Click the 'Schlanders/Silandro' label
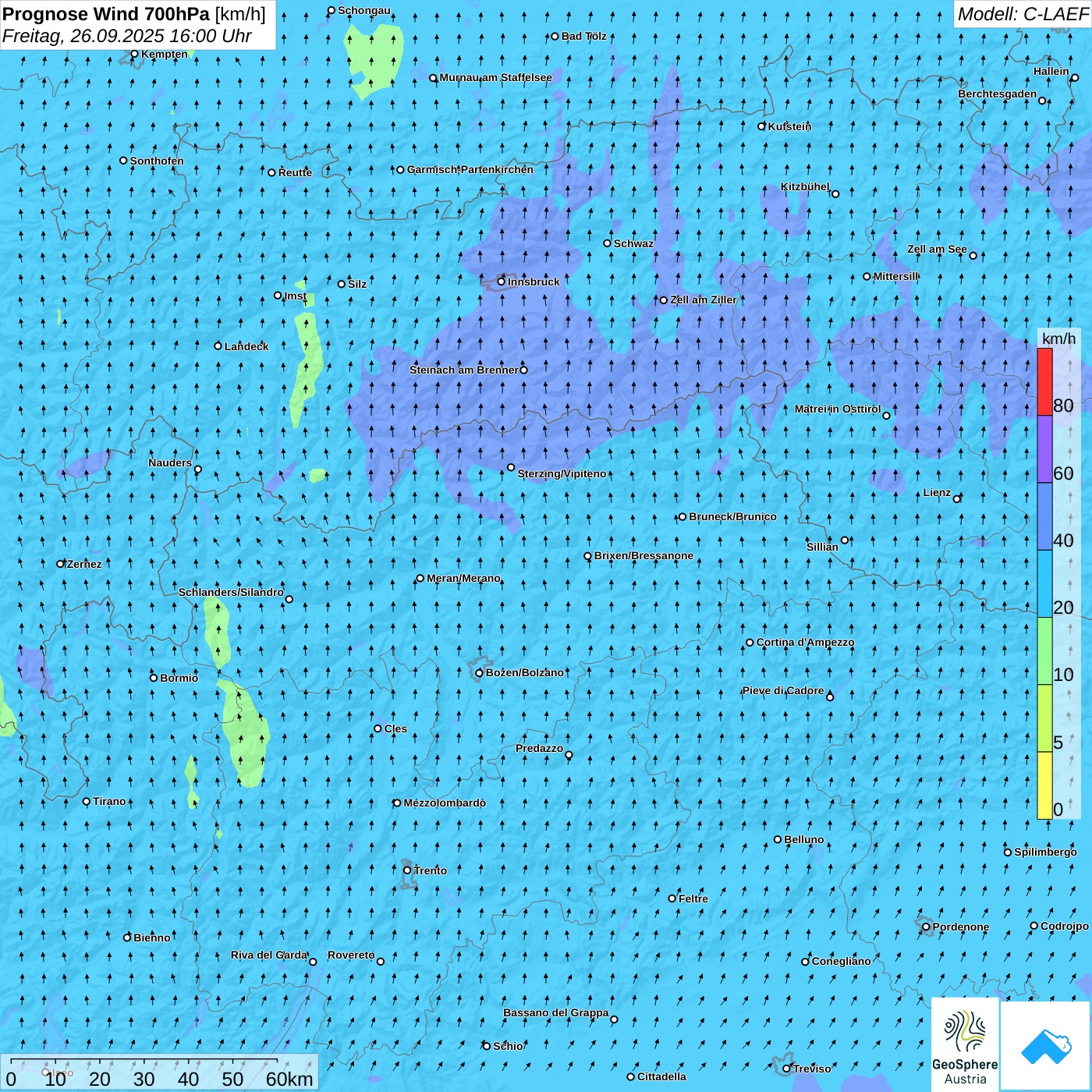Image resolution: width=1092 pixels, height=1092 pixels. [231, 592]
